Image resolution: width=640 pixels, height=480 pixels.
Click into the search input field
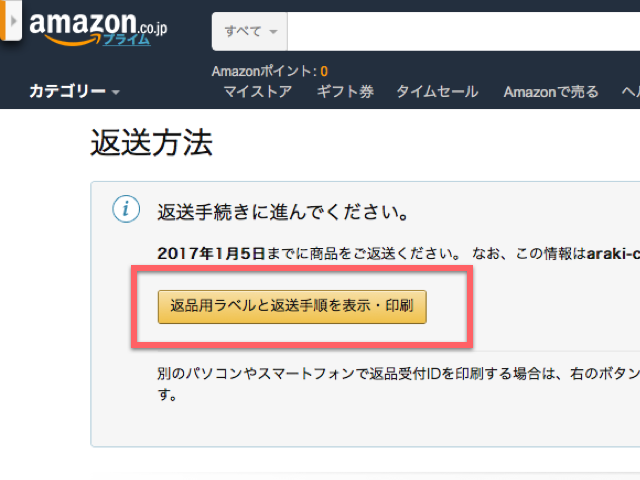coord(460,31)
